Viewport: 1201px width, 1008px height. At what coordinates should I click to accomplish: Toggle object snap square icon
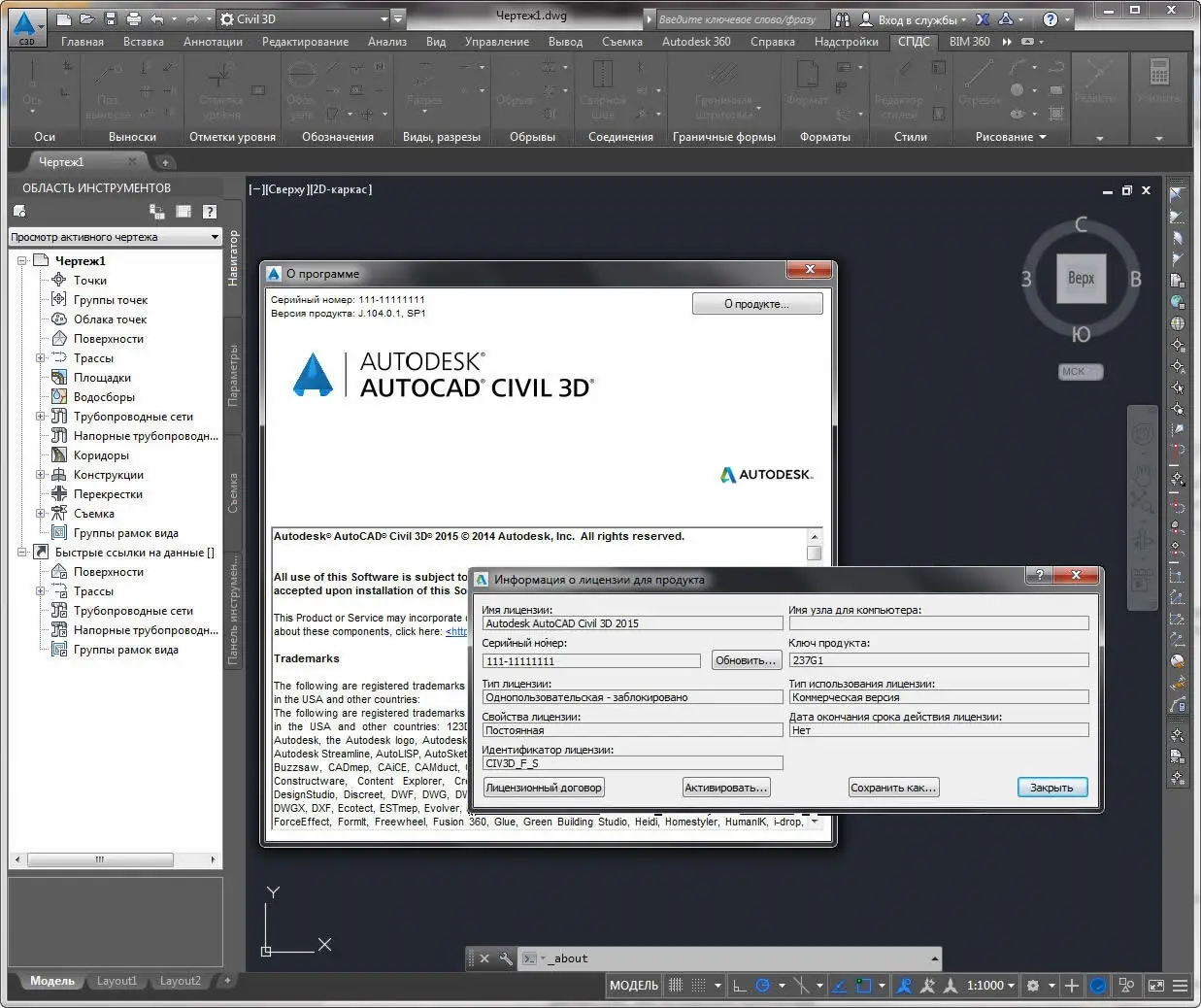pyautogui.click(x=864, y=986)
